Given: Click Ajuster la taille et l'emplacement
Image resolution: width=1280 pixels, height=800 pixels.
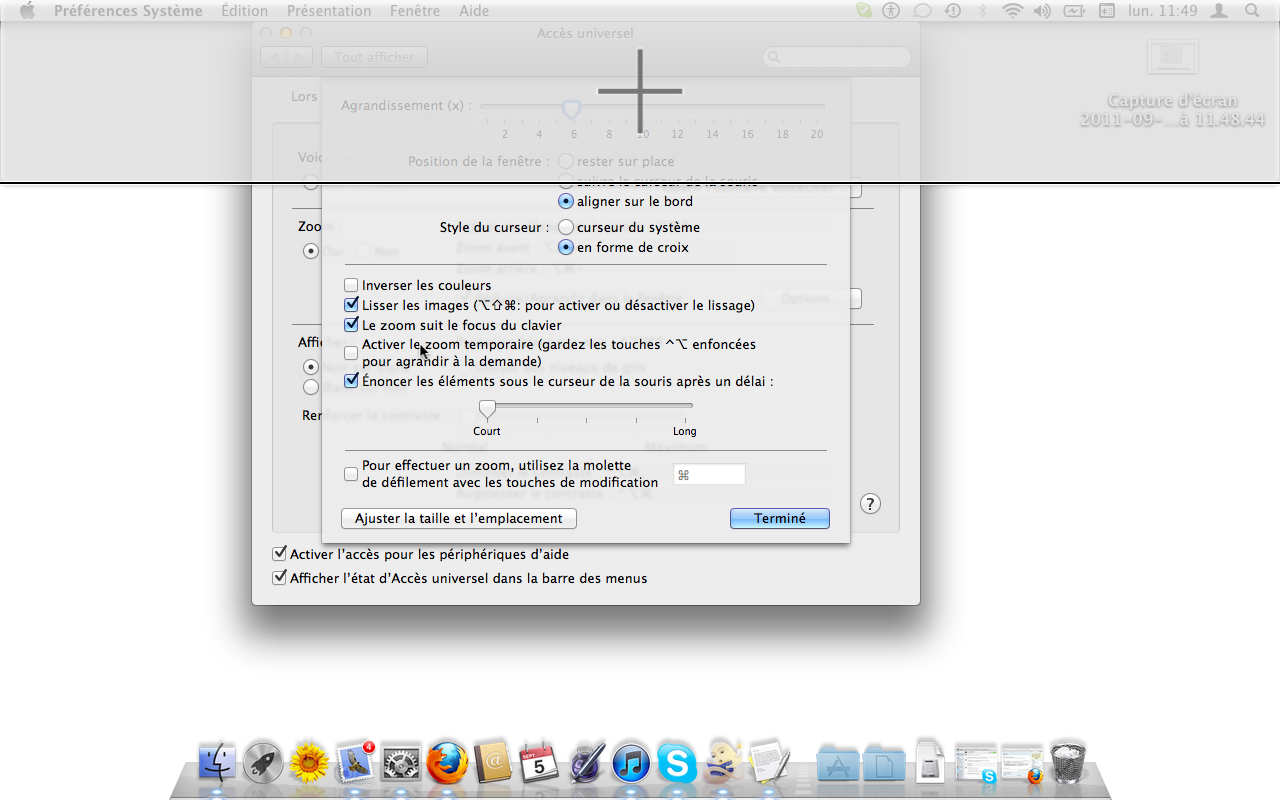Looking at the screenshot, I should [459, 519].
